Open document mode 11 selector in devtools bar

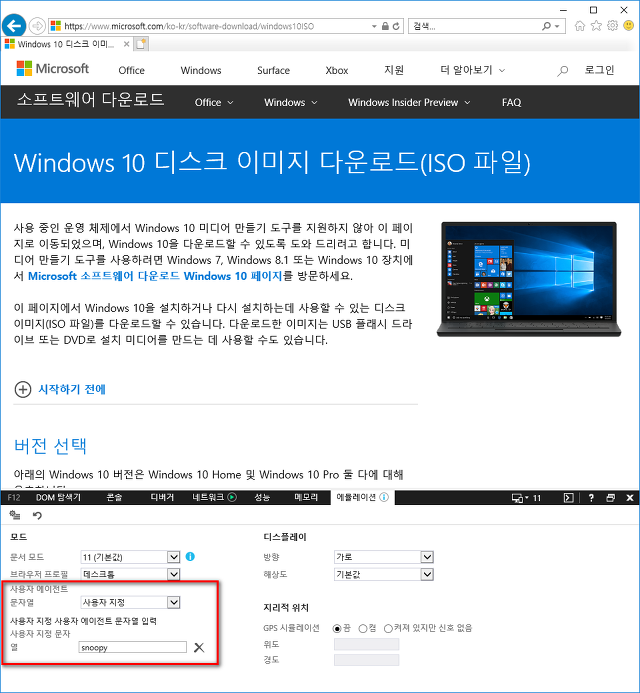526,498
